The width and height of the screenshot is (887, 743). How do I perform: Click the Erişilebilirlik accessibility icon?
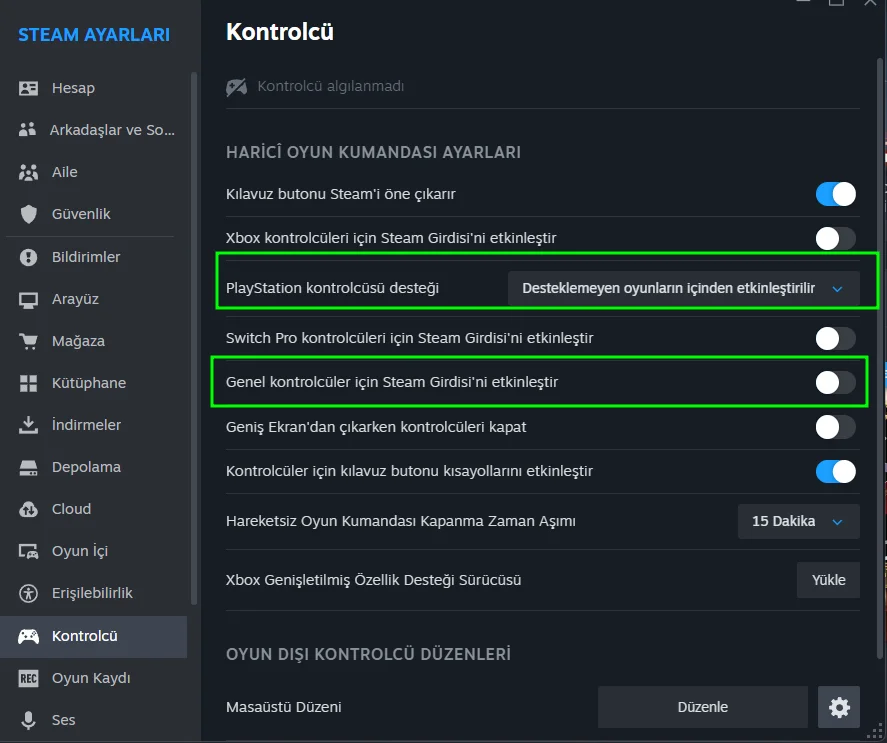(28, 593)
